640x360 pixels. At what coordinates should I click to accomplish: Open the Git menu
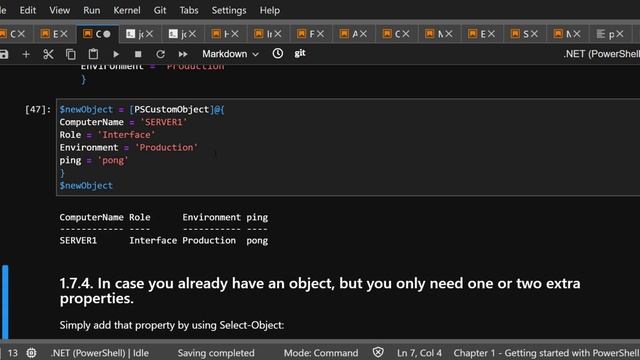(x=160, y=10)
